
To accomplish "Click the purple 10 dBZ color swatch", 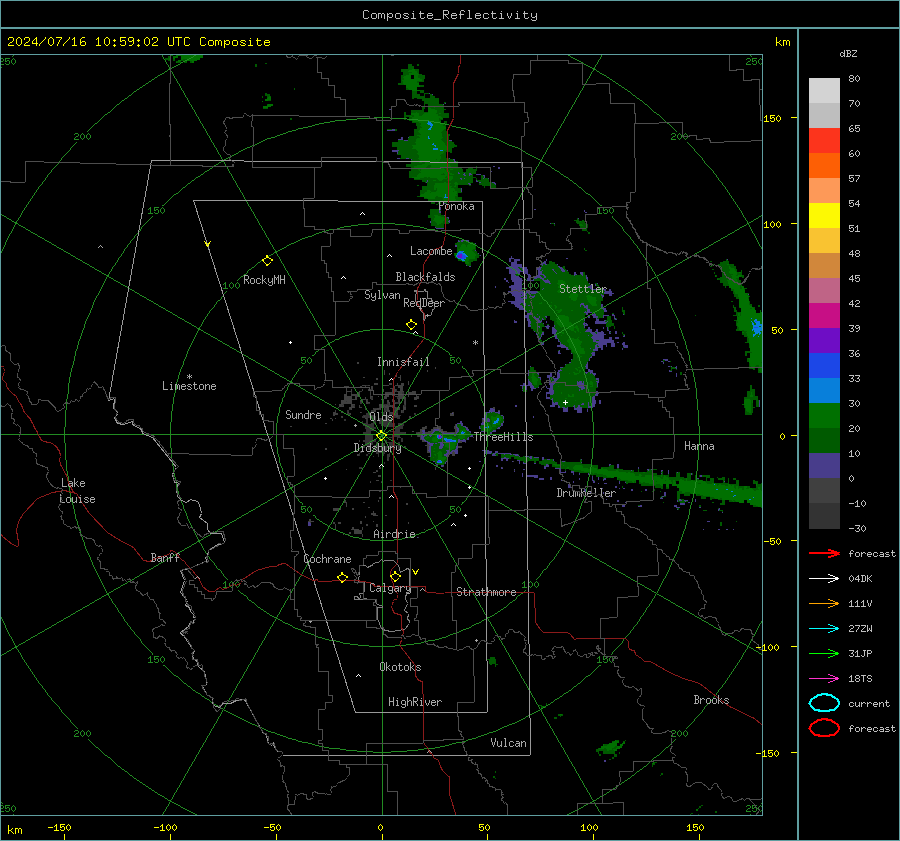I will click(824, 465).
